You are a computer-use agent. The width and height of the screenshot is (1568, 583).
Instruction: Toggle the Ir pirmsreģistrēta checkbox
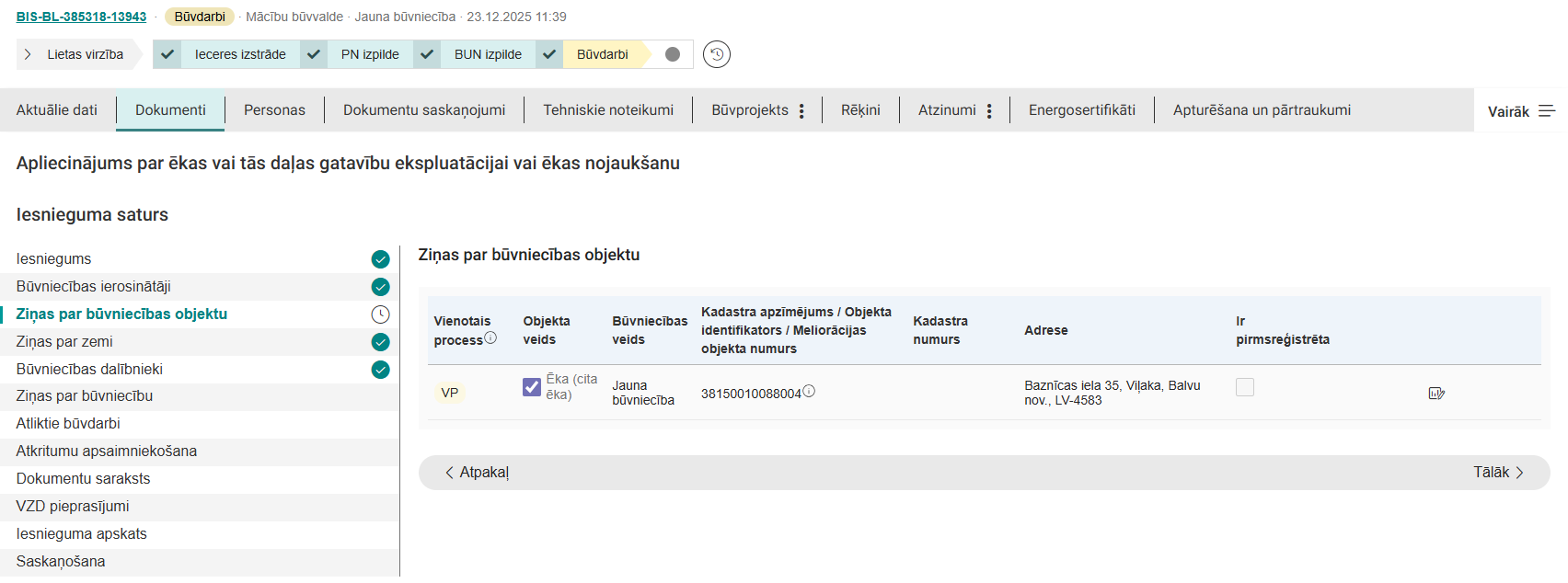tap(1244, 387)
